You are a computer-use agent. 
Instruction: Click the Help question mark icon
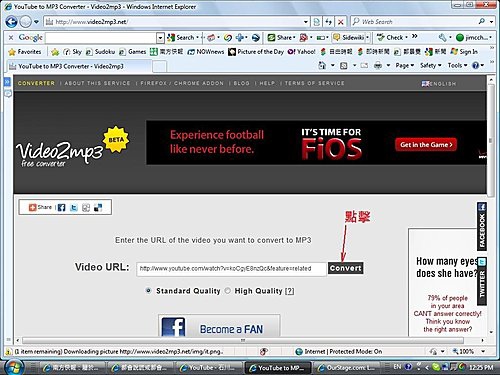476,66
